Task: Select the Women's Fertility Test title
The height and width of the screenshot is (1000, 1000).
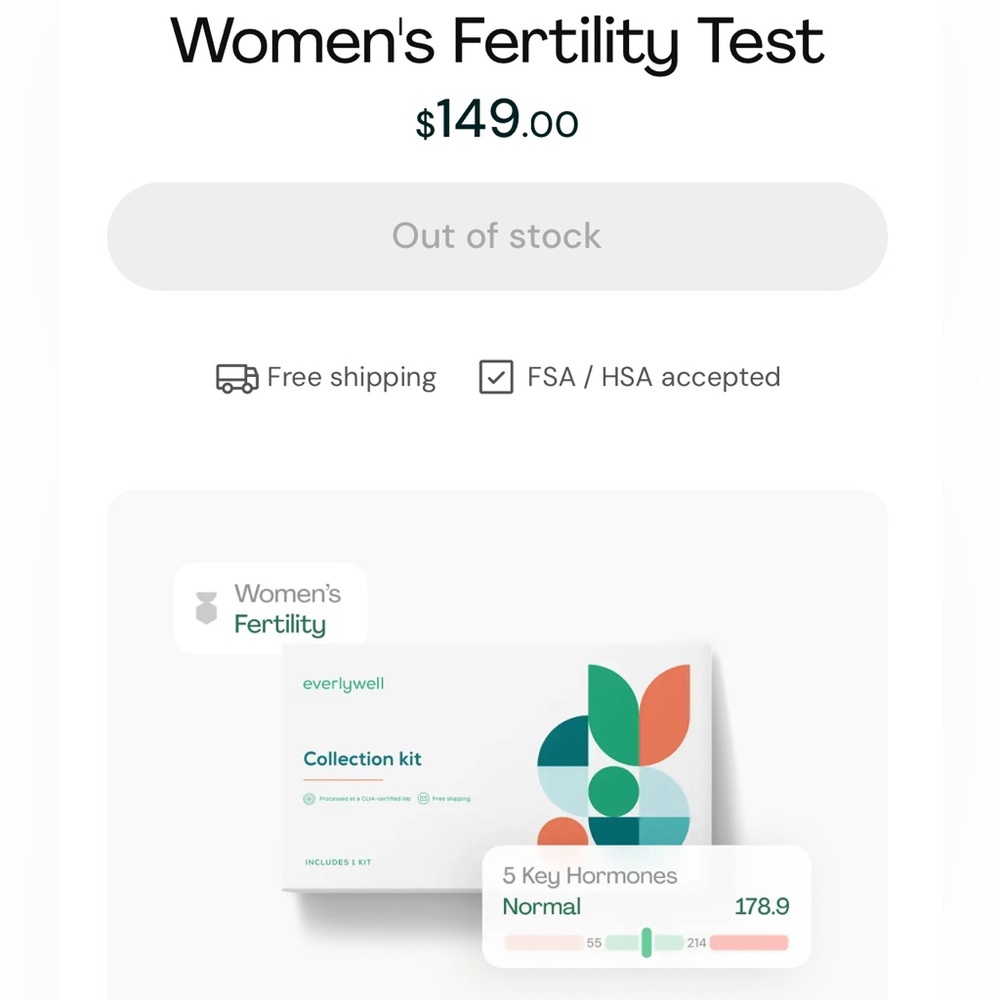Action: pos(497,40)
